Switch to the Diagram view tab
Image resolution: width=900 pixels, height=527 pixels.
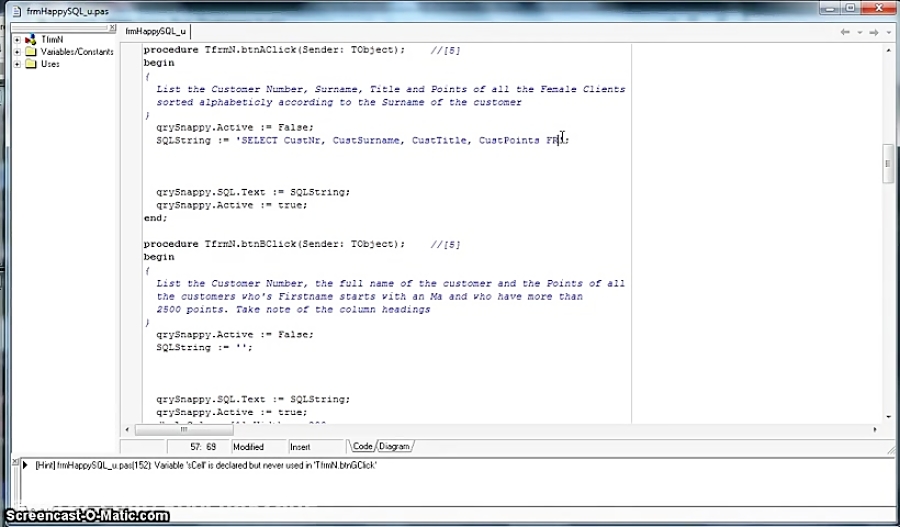point(394,446)
